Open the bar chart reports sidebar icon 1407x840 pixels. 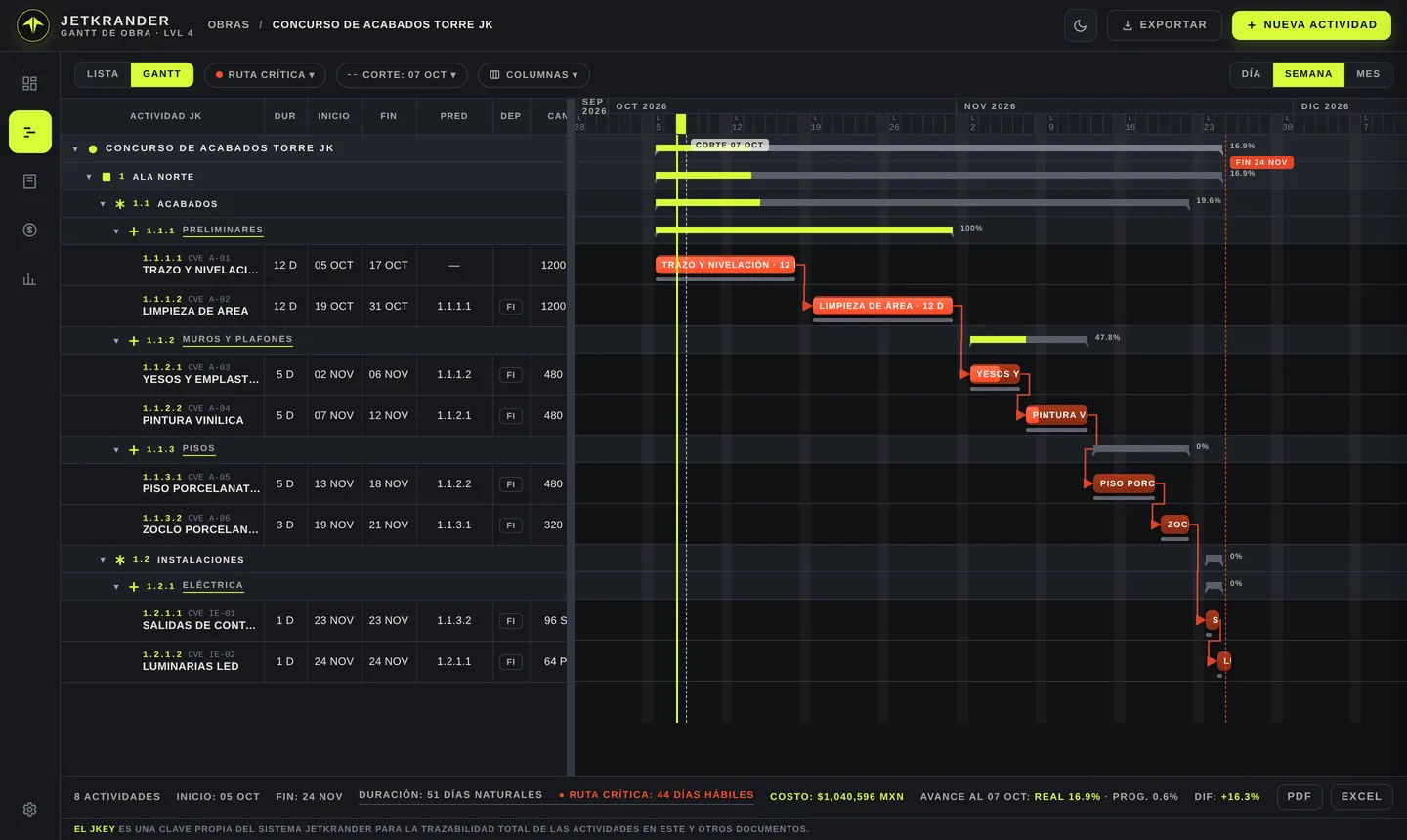(29, 278)
